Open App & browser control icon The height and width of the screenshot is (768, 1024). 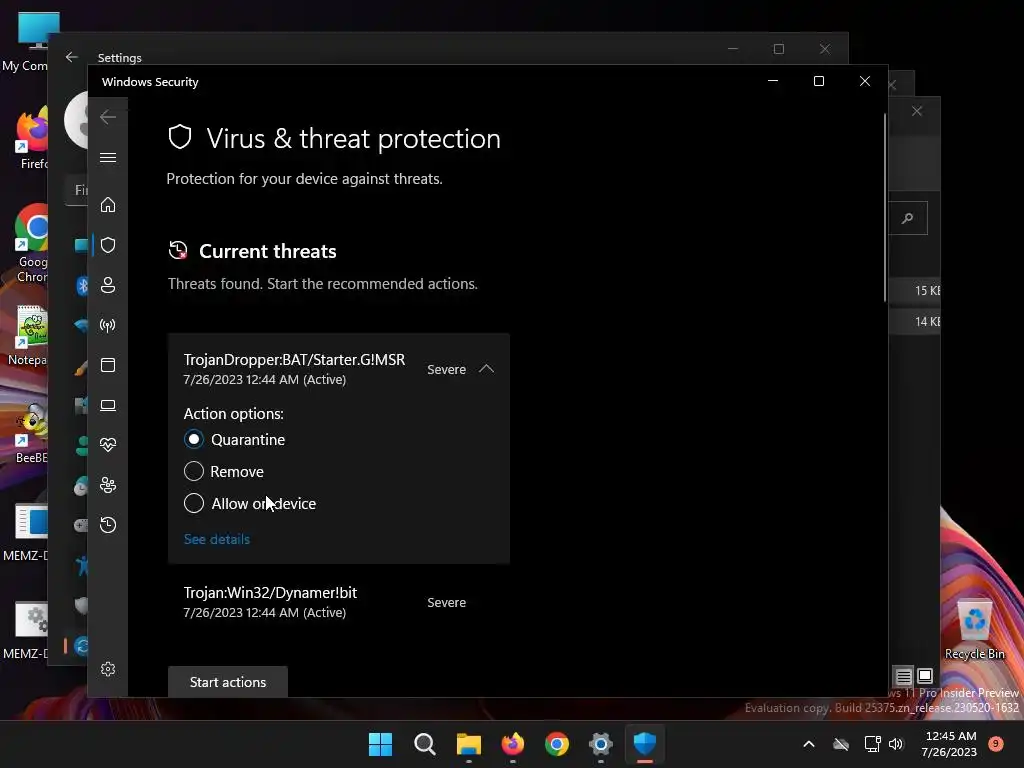pyautogui.click(x=108, y=365)
